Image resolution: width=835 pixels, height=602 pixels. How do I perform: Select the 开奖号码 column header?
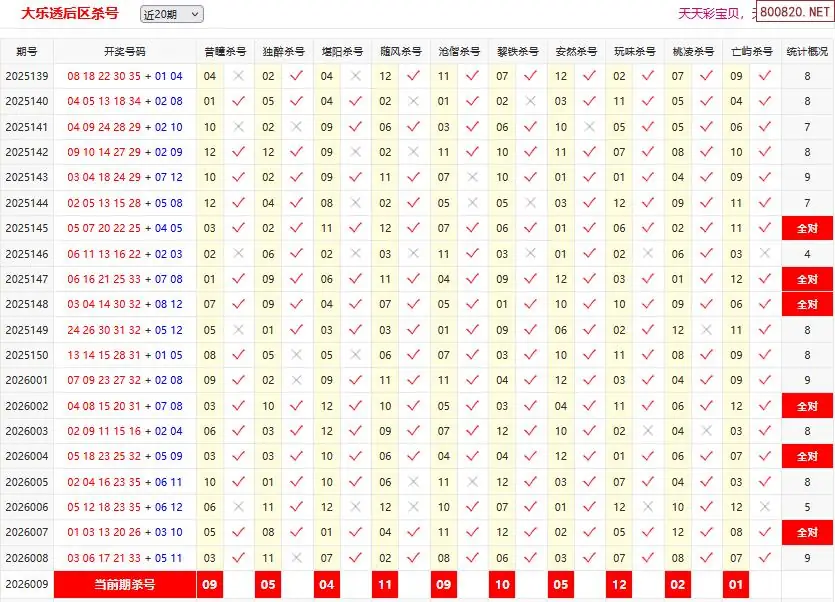point(125,51)
